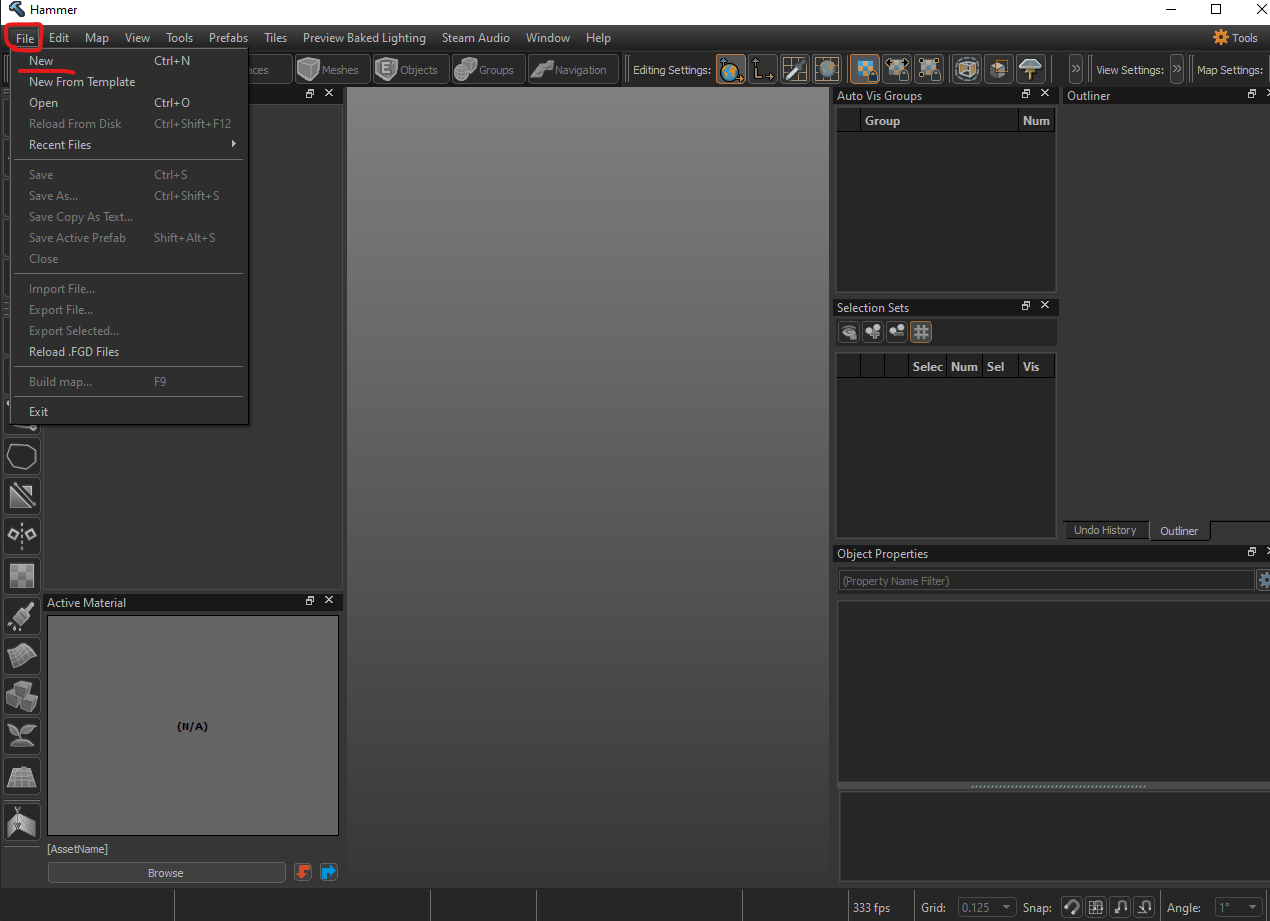The height and width of the screenshot is (921, 1270).
Task: Open the Tools button at top right
Action: tap(1235, 38)
